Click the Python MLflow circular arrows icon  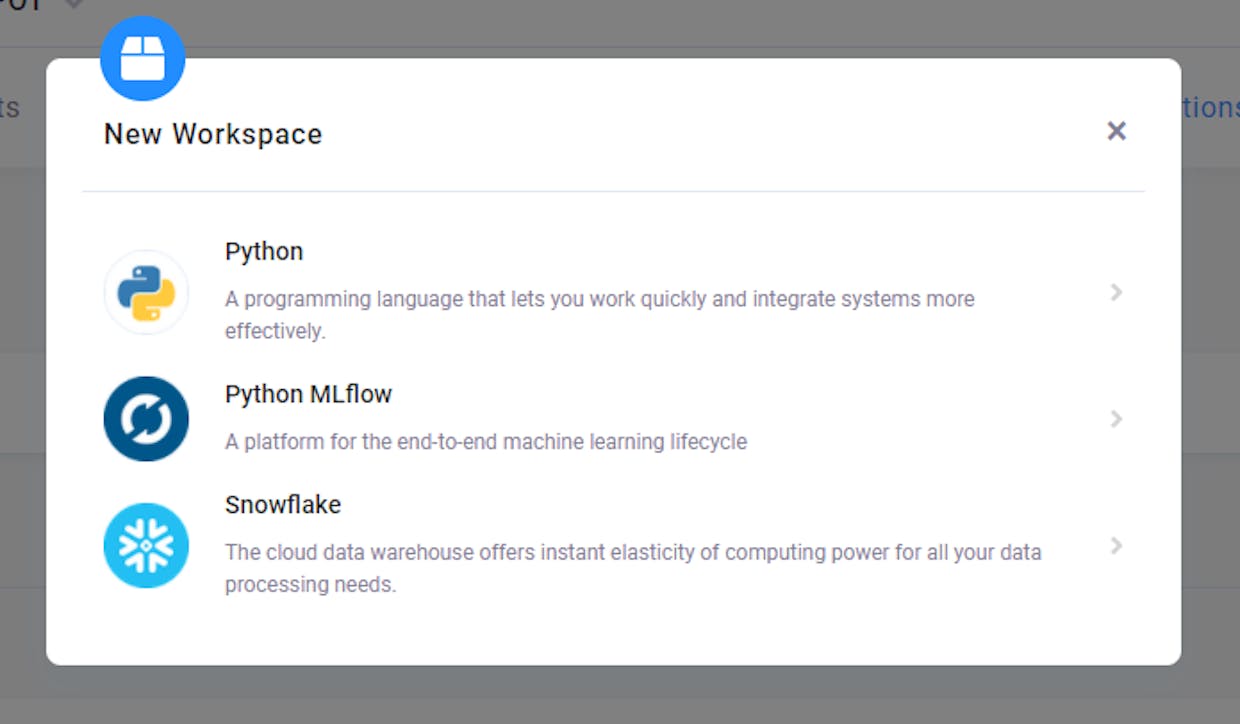click(x=146, y=419)
